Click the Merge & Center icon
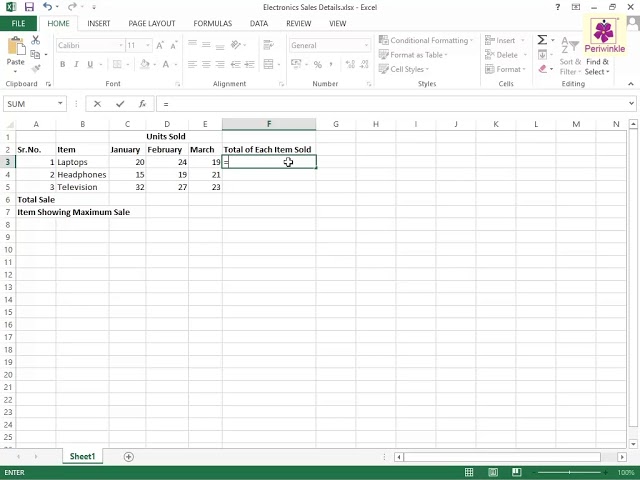 pos(268,64)
